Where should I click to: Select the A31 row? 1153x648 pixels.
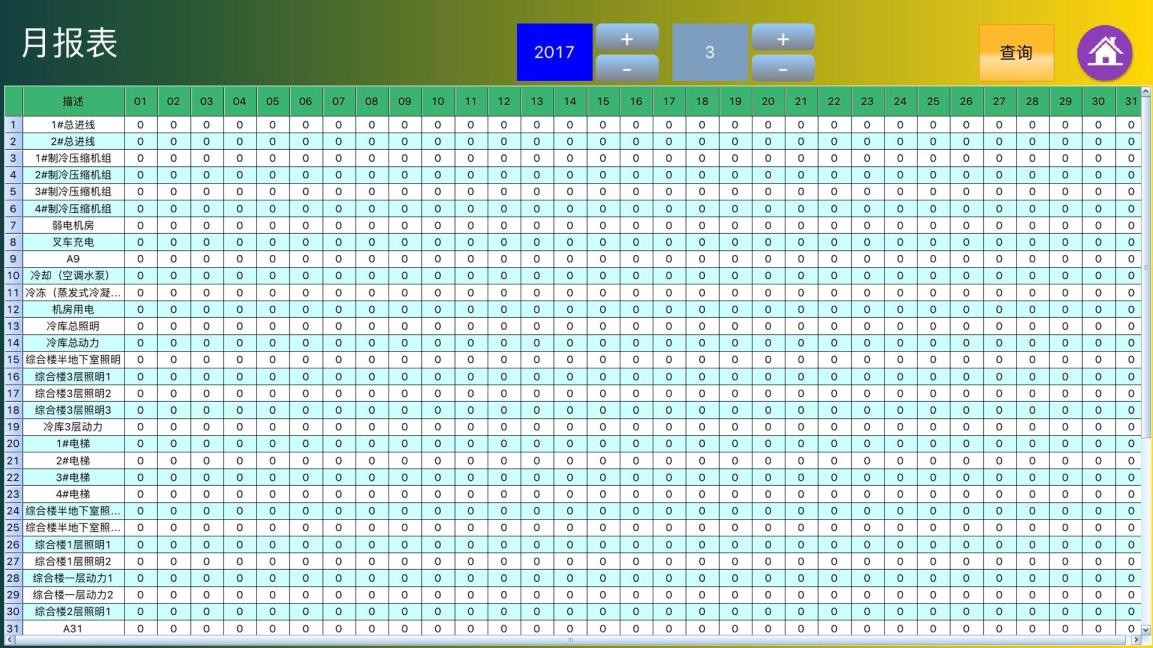click(573, 628)
